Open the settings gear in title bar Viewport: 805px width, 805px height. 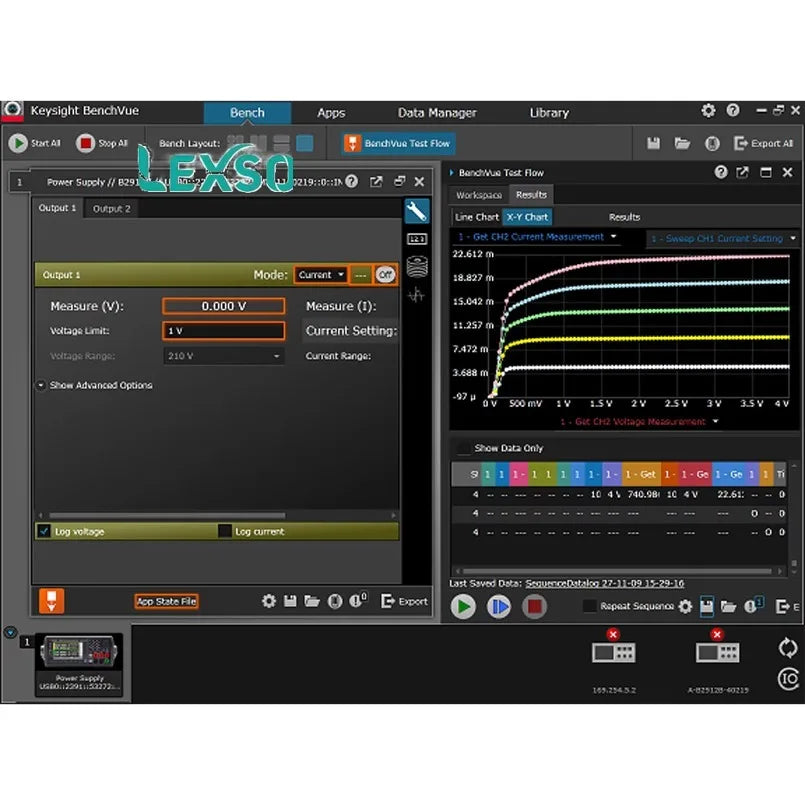(x=708, y=110)
